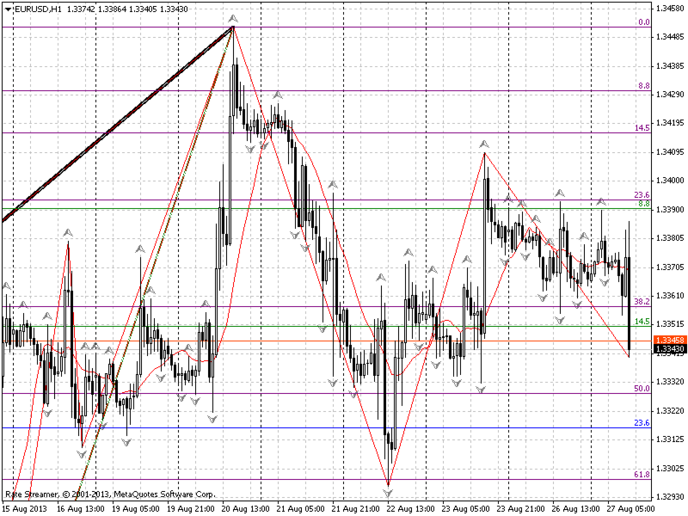Click price scale value 1.34580
688x516 pixels.
(x=670, y=8)
